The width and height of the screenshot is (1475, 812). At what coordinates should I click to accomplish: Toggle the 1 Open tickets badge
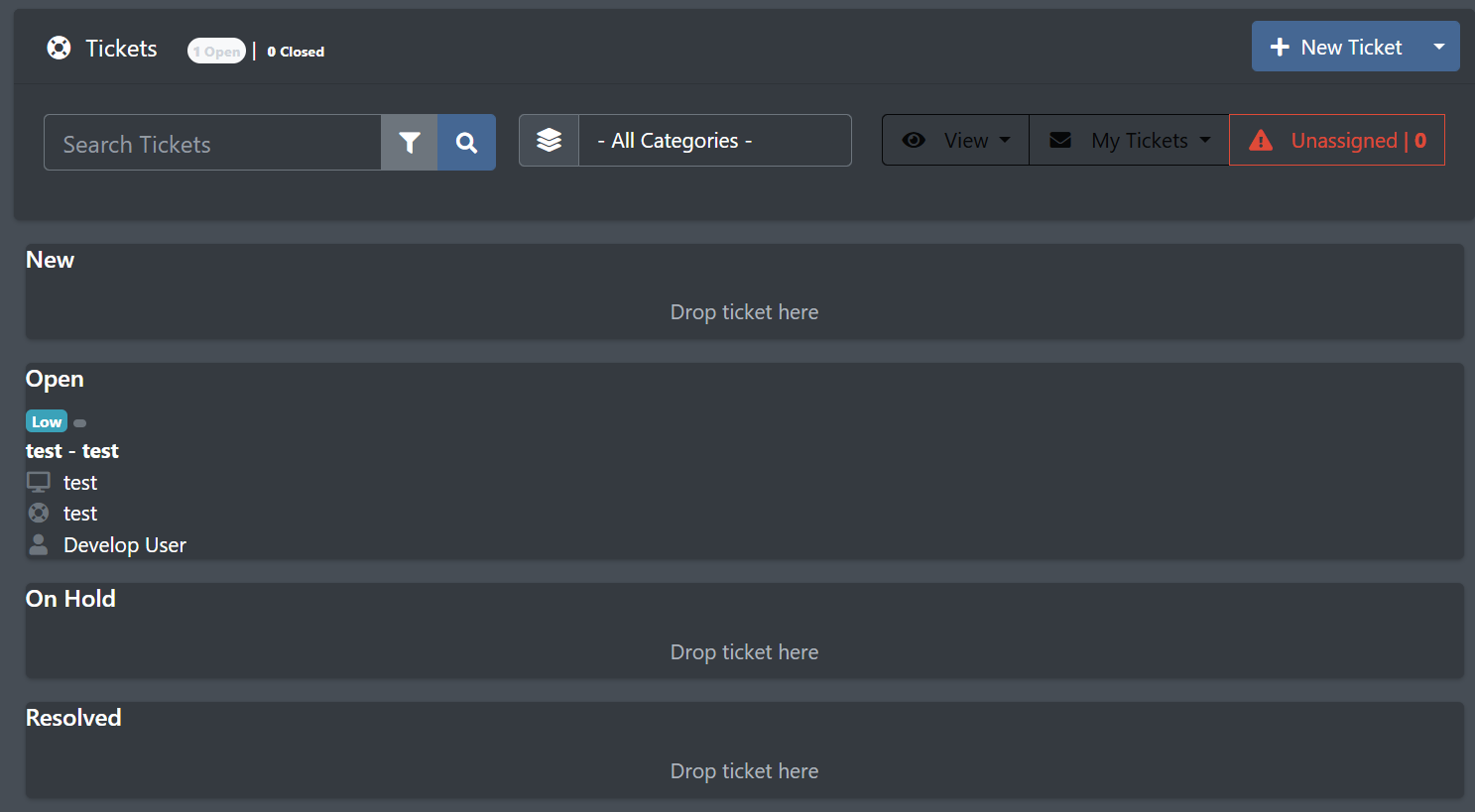pos(216,51)
